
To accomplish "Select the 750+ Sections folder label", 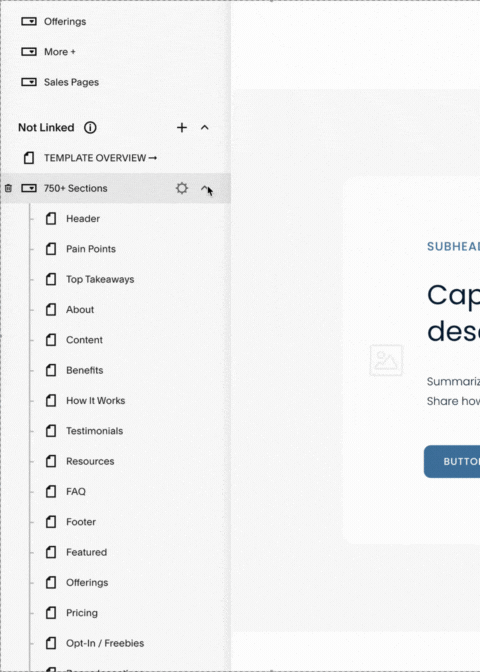I will pos(75,188).
